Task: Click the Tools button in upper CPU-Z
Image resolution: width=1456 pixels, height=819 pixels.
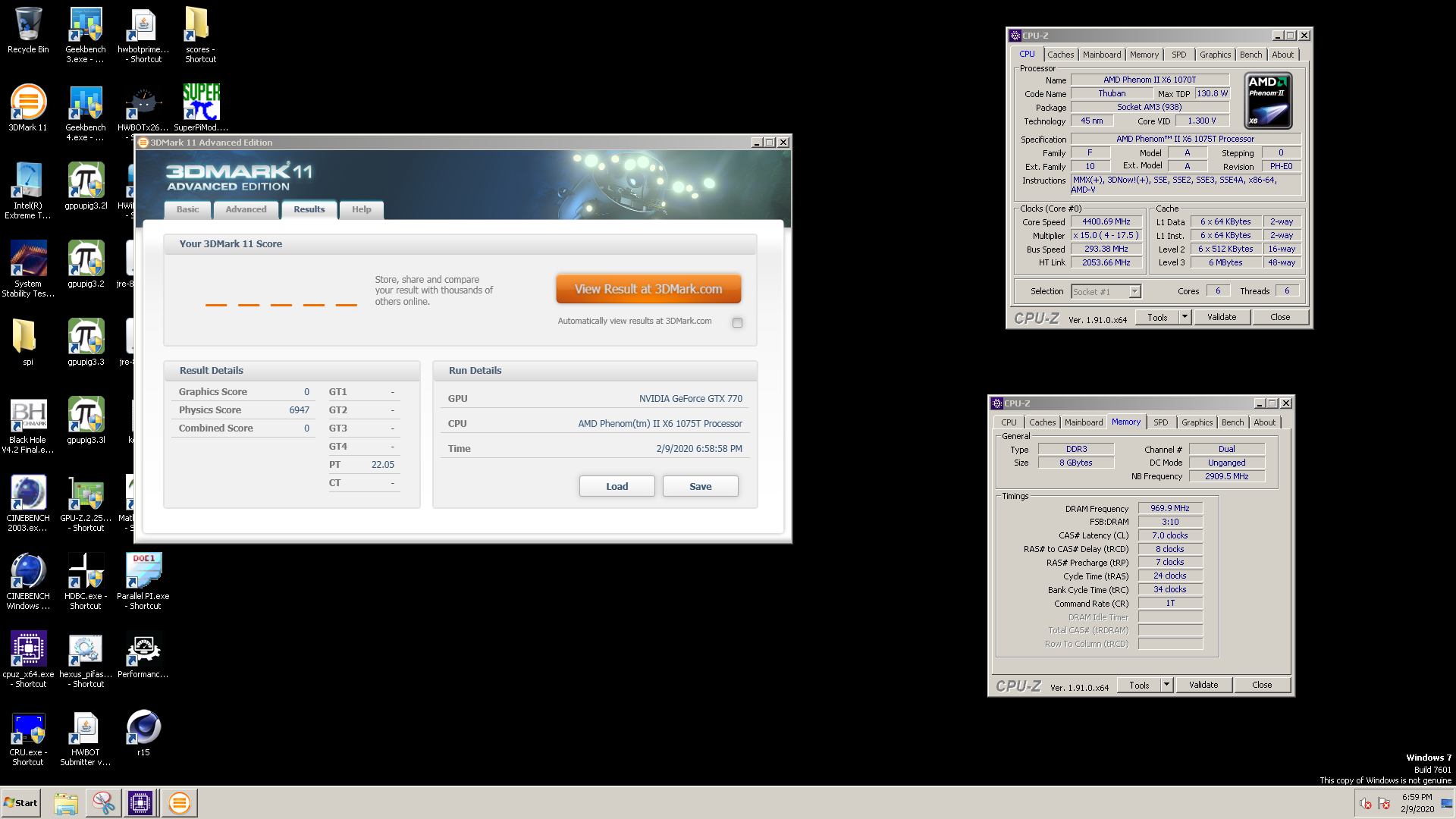Action: click(x=1157, y=317)
